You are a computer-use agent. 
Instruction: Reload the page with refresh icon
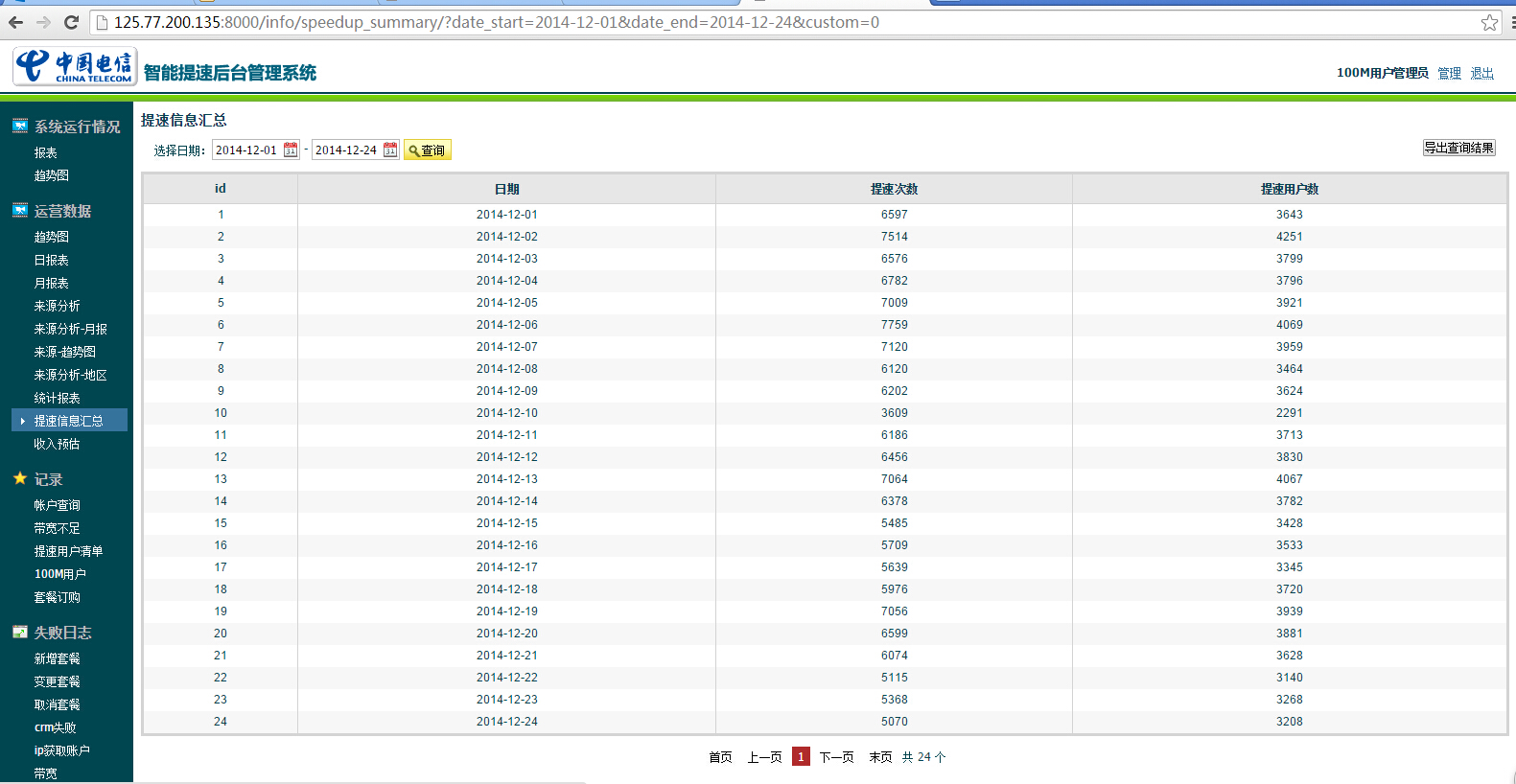(71, 22)
